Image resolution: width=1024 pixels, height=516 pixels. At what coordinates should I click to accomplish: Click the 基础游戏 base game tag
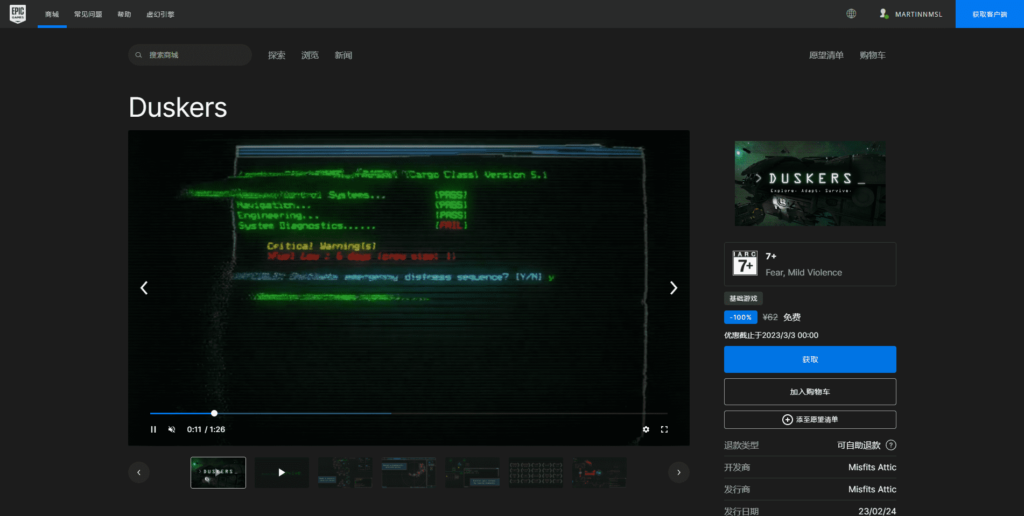(743, 298)
